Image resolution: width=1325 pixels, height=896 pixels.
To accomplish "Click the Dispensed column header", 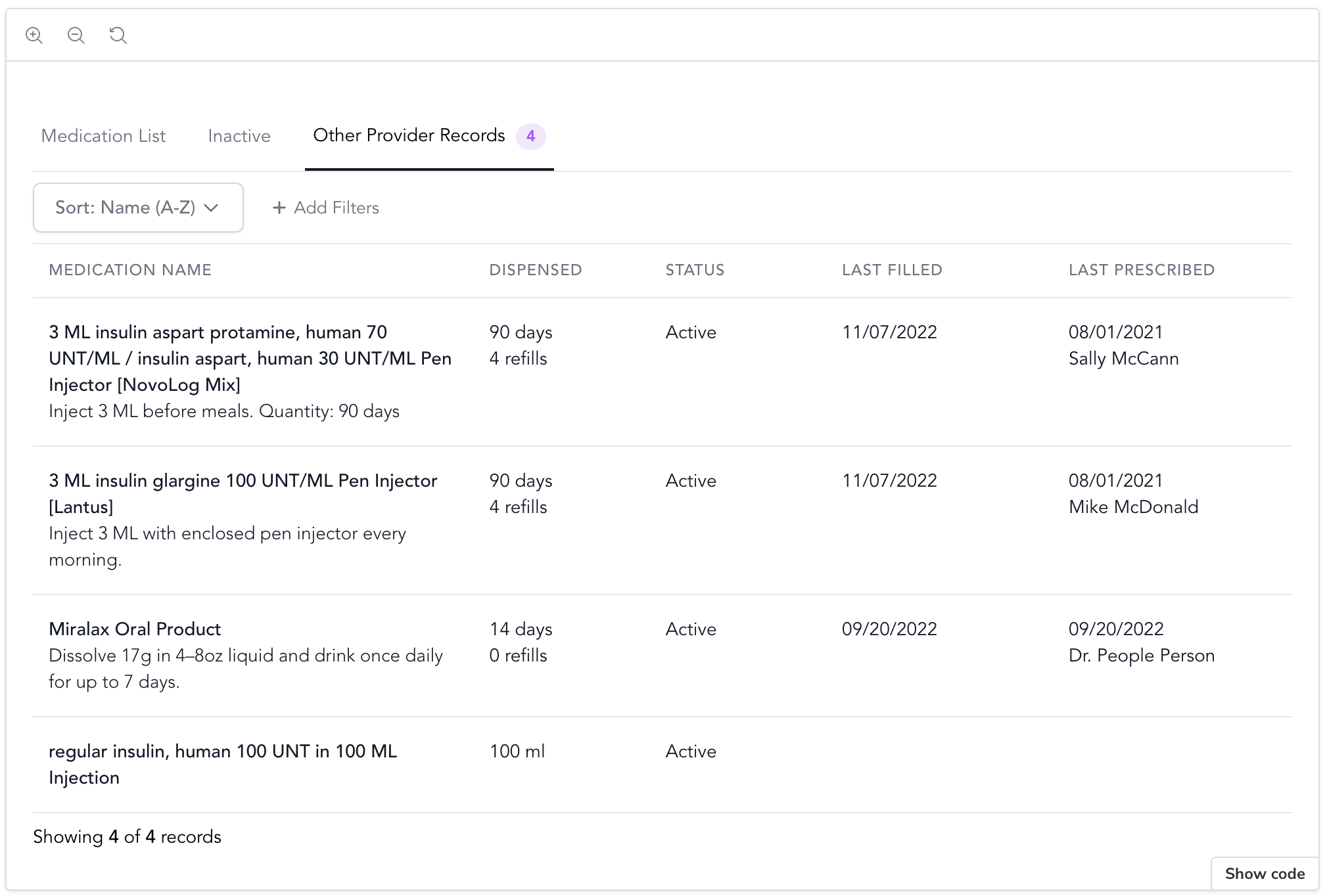I will click(x=536, y=270).
